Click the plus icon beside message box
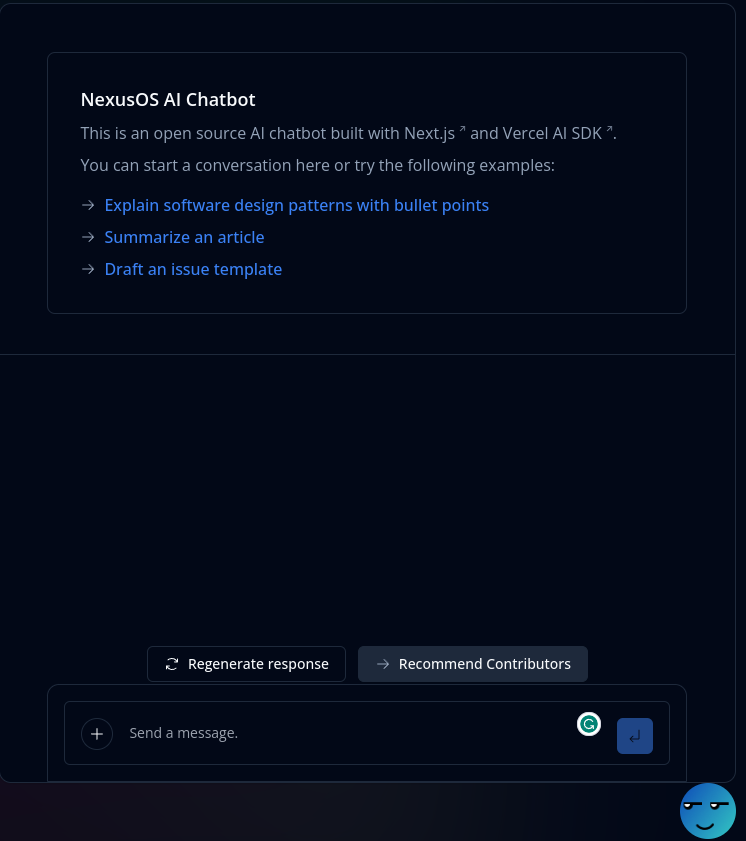 click(97, 733)
